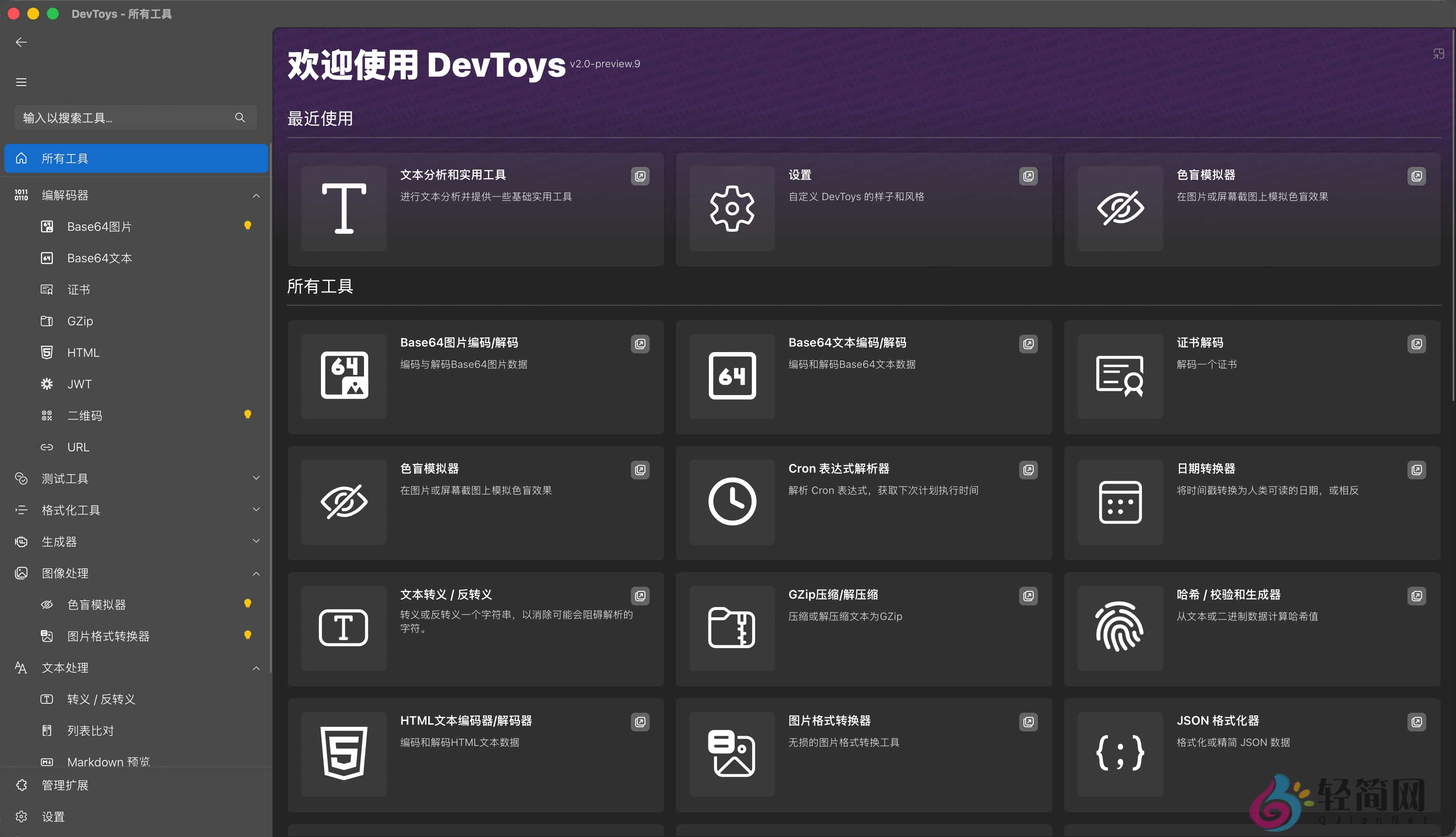Expand the 生成器 category
The image size is (1456, 837).
pos(256,540)
